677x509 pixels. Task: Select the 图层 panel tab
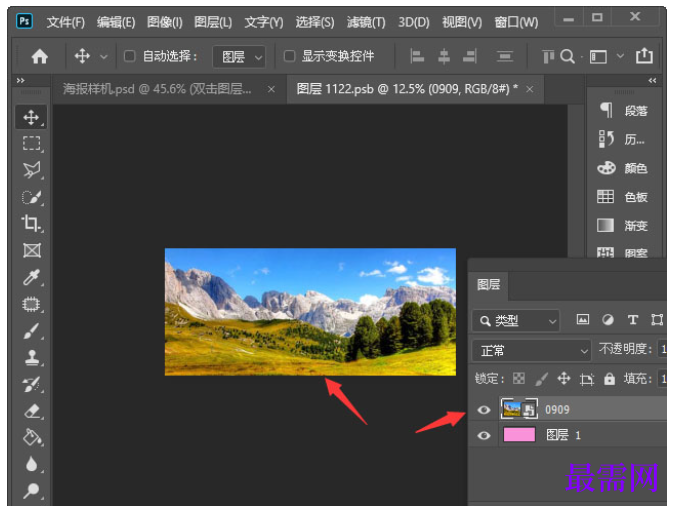pos(489,285)
